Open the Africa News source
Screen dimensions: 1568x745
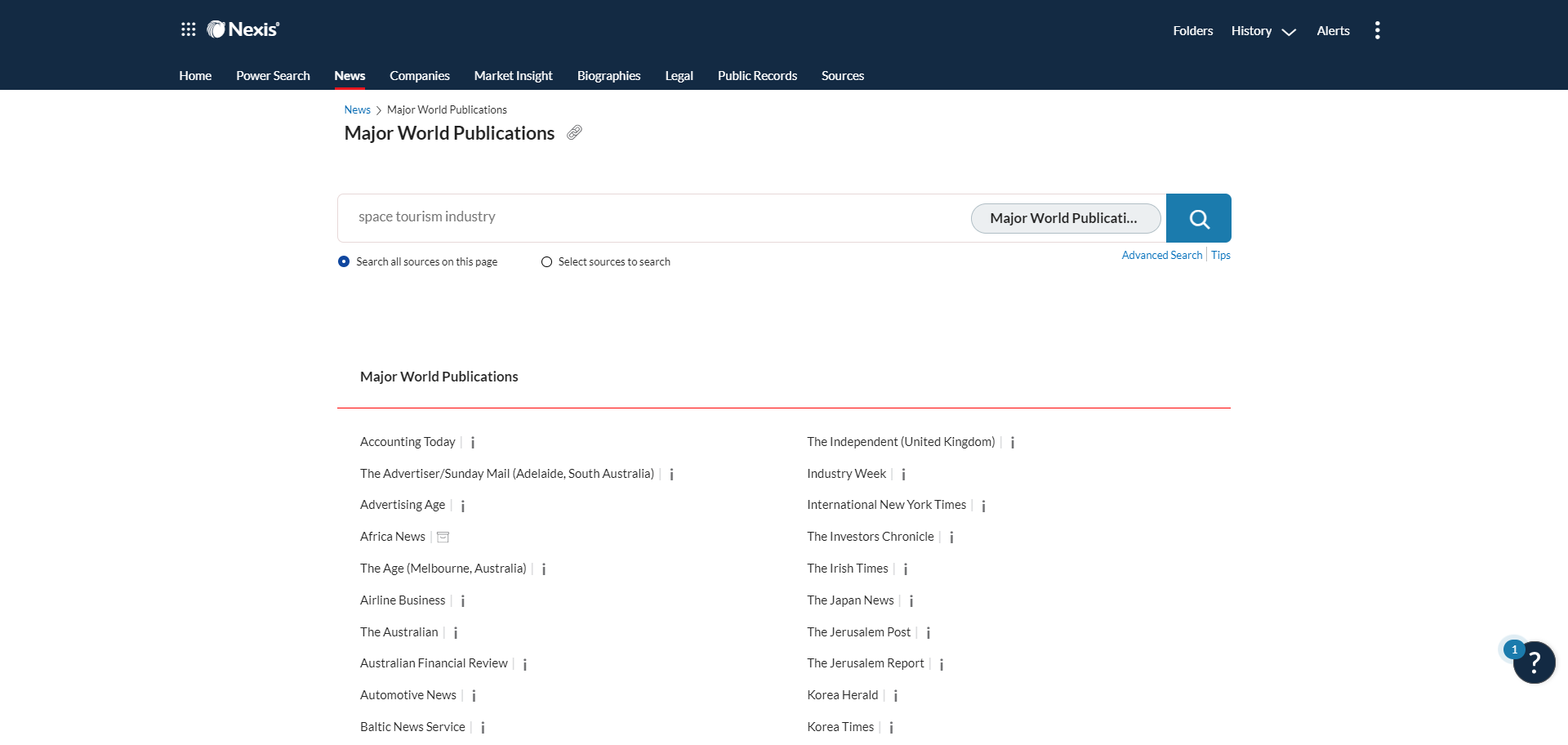pos(393,537)
